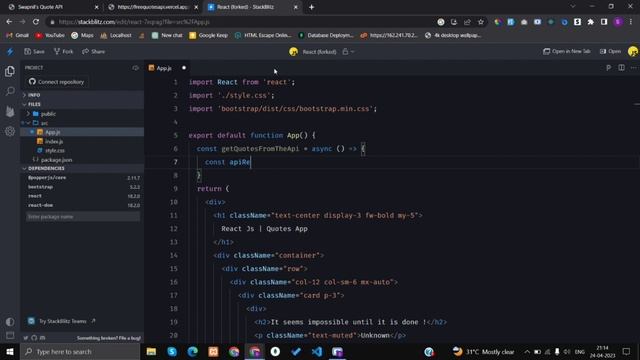The height and width of the screenshot is (360, 640).
Task: Go back in browser
Action: click(9, 22)
